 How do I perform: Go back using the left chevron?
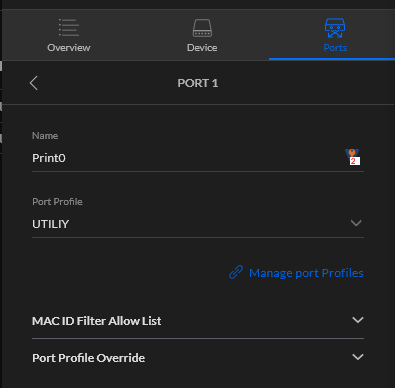click(x=34, y=83)
